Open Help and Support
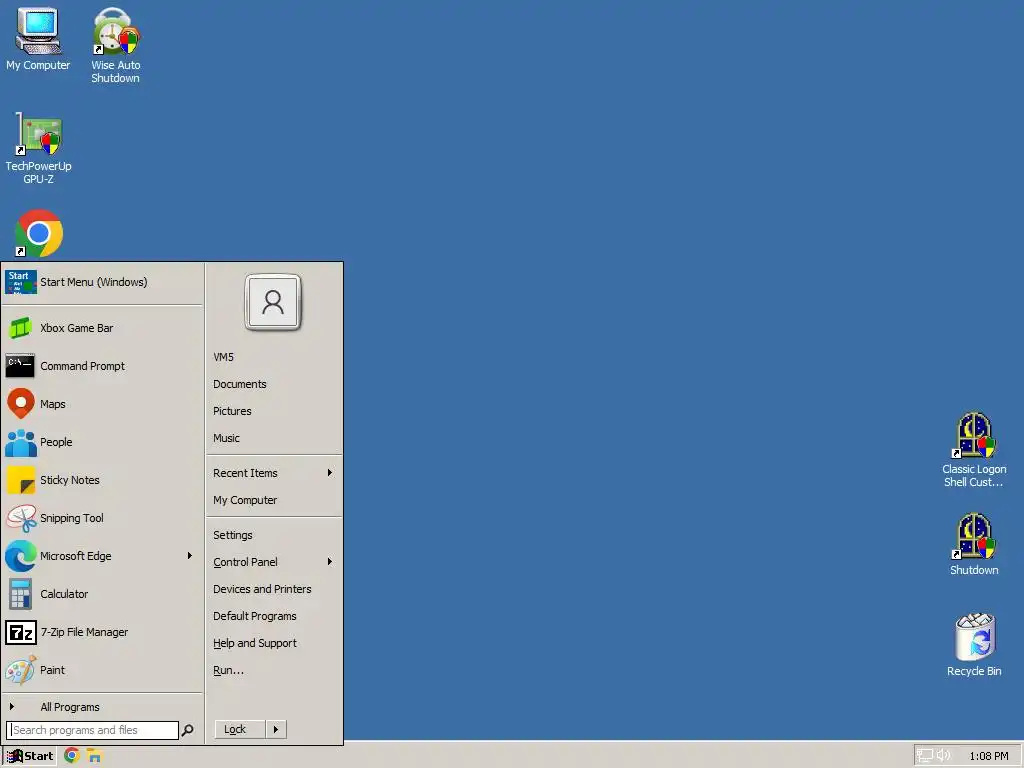This screenshot has width=1024, height=768. [274, 643]
